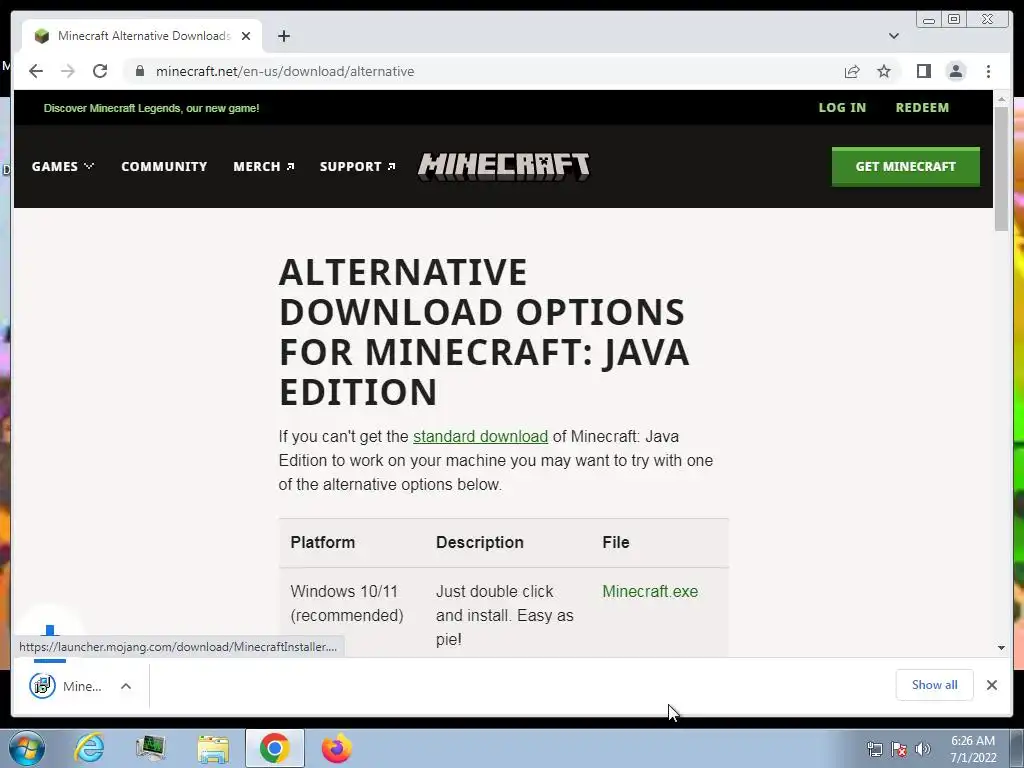
Task: Open the SUPPORT external link
Action: (357, 167)
